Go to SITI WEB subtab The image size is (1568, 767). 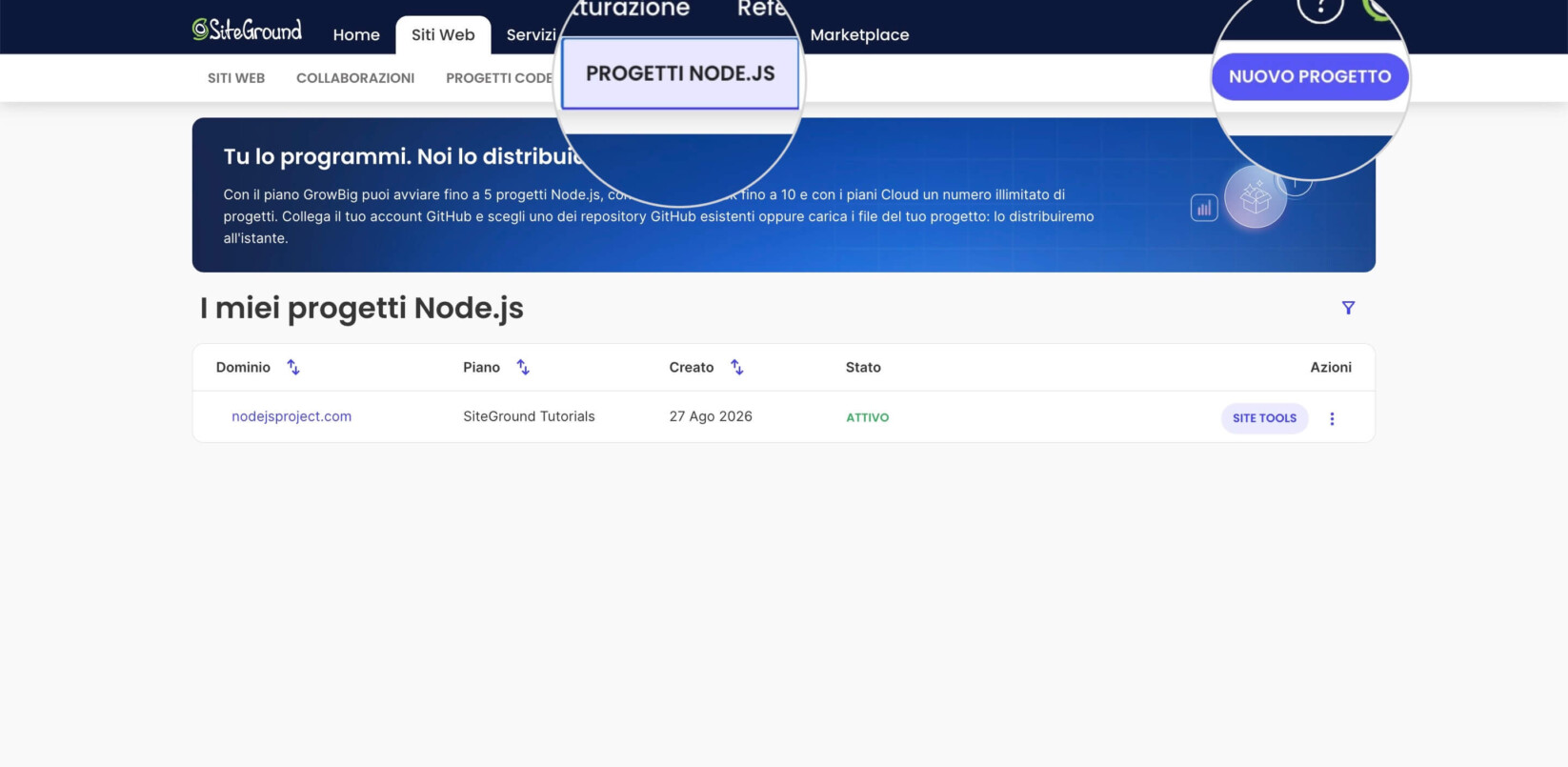[236, 78]
